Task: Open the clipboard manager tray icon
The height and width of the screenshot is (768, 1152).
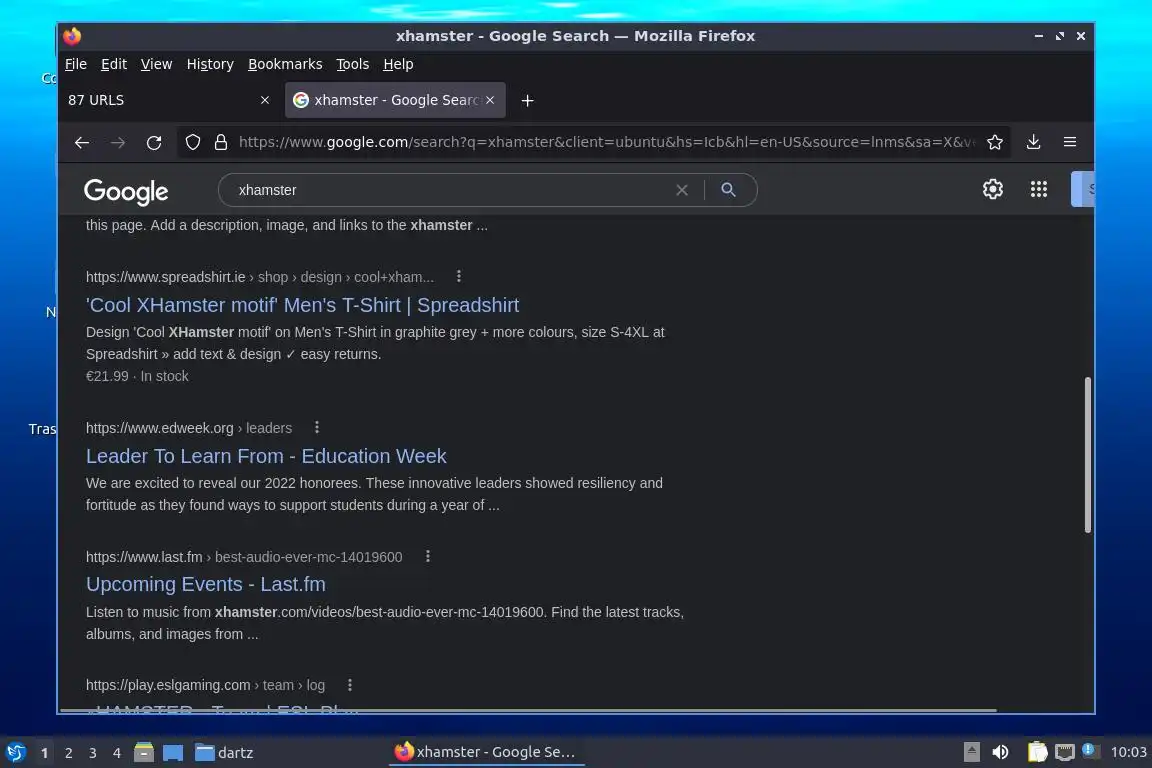Action: 1037,752
